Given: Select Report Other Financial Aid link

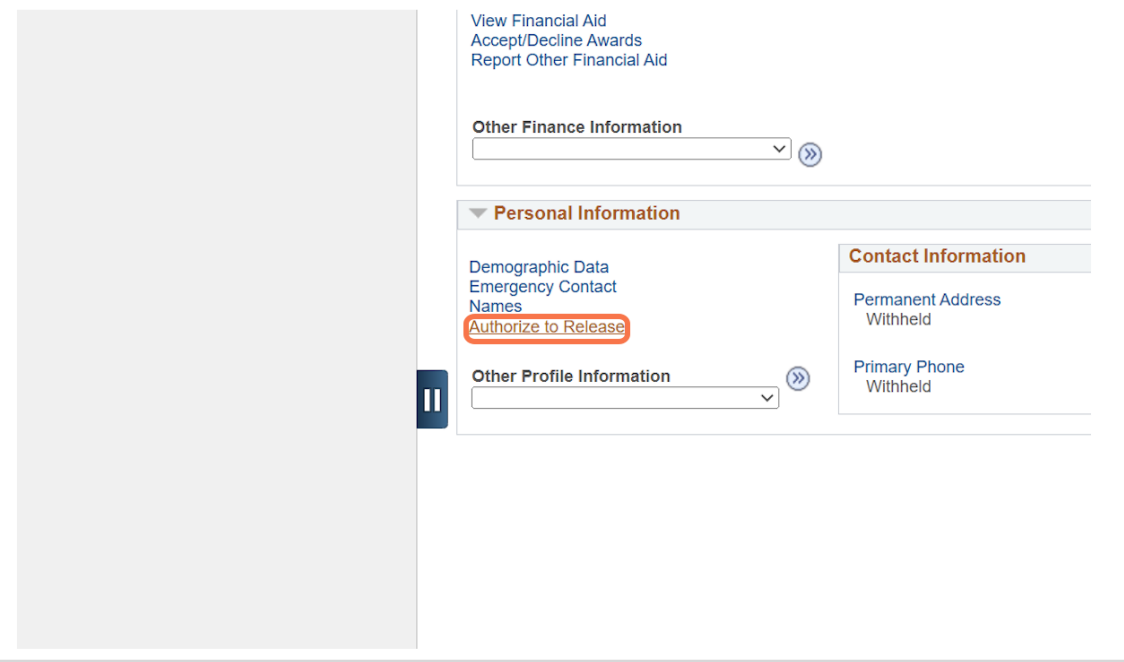Looking at the screenshot, I should [x=569, y=60].
